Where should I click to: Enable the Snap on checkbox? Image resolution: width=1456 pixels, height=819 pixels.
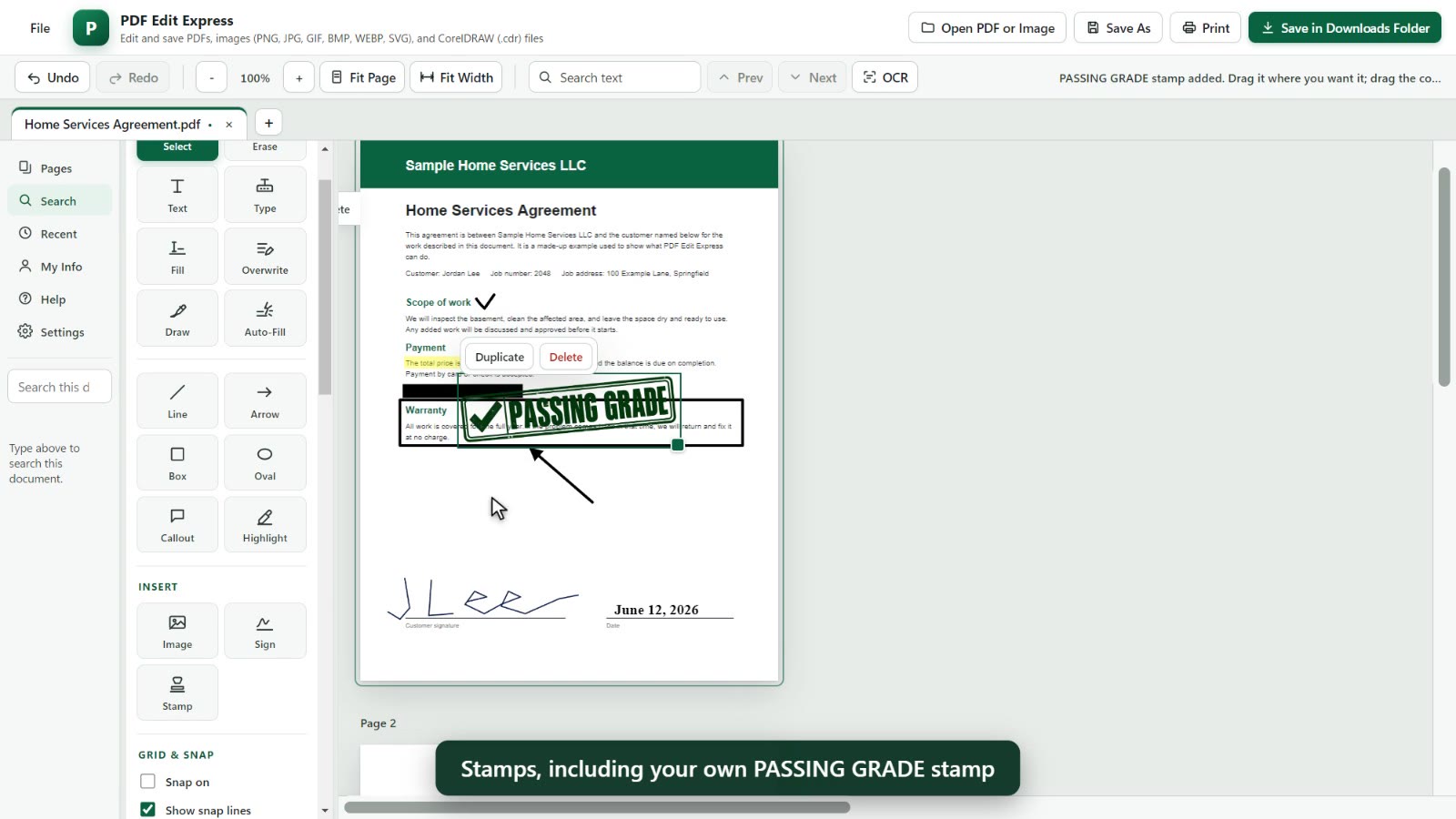coord(147,782)
